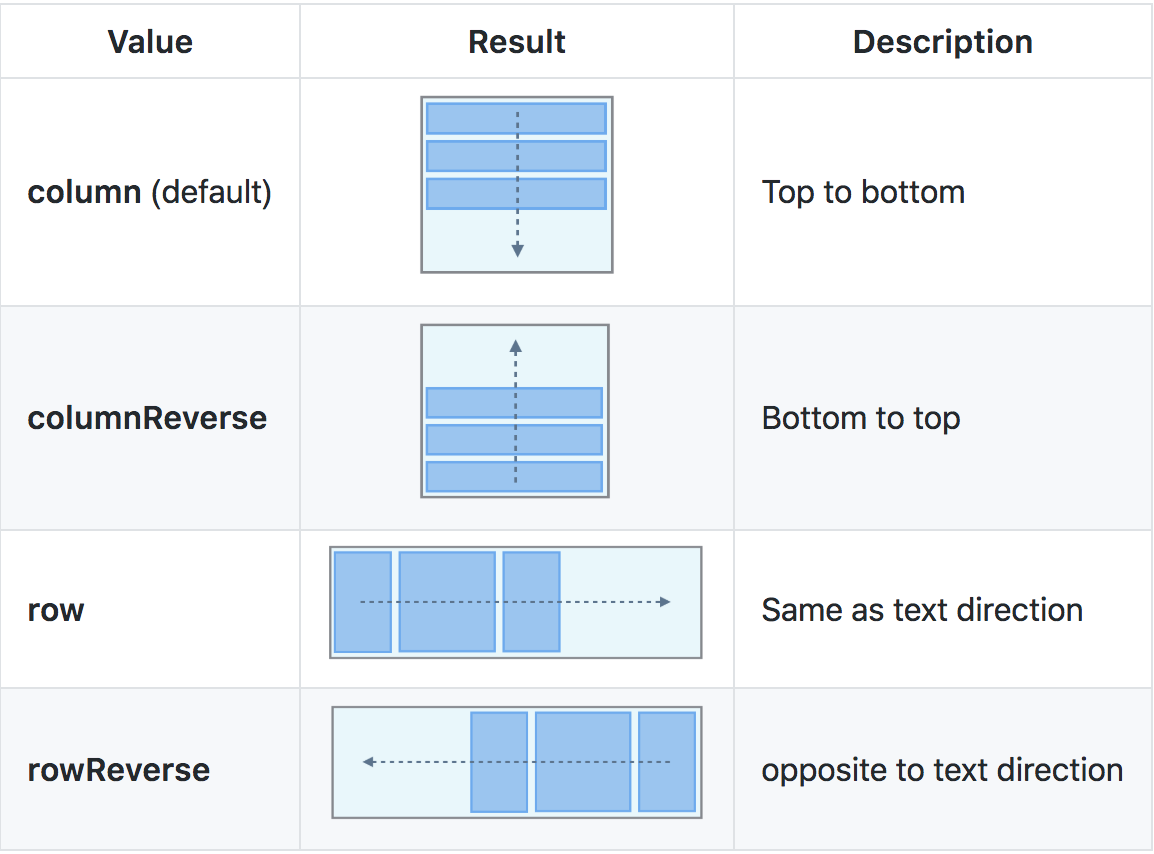Click the "column (default)" value cell
The width and height of the screenshot is (1154, 854).
[x=150, y=192]
